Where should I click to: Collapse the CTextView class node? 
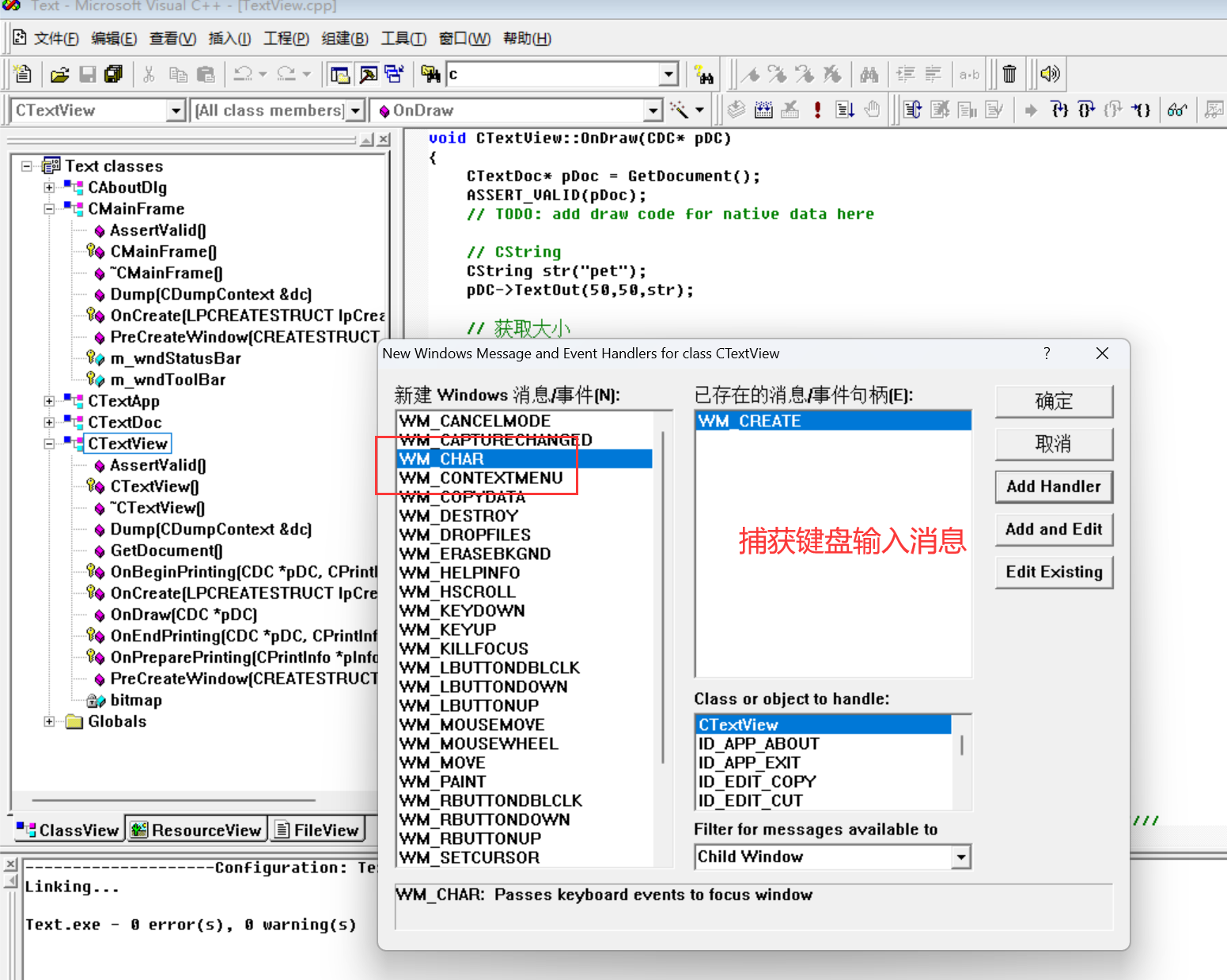50,444
